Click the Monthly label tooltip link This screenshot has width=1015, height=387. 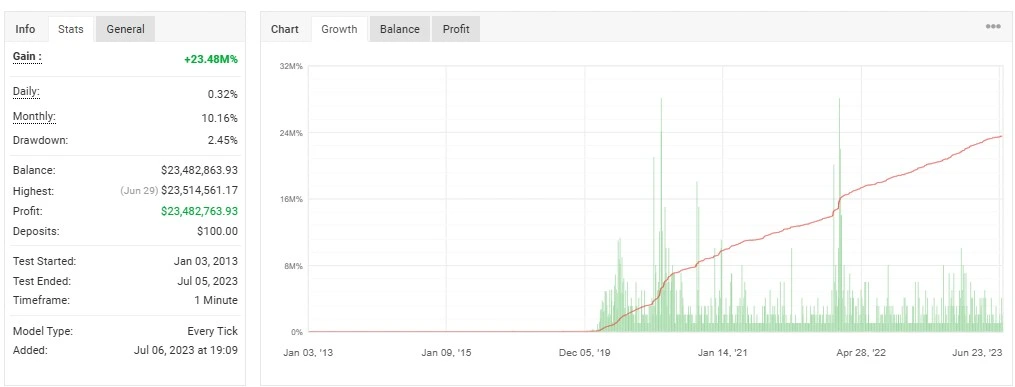click(34, 117)
